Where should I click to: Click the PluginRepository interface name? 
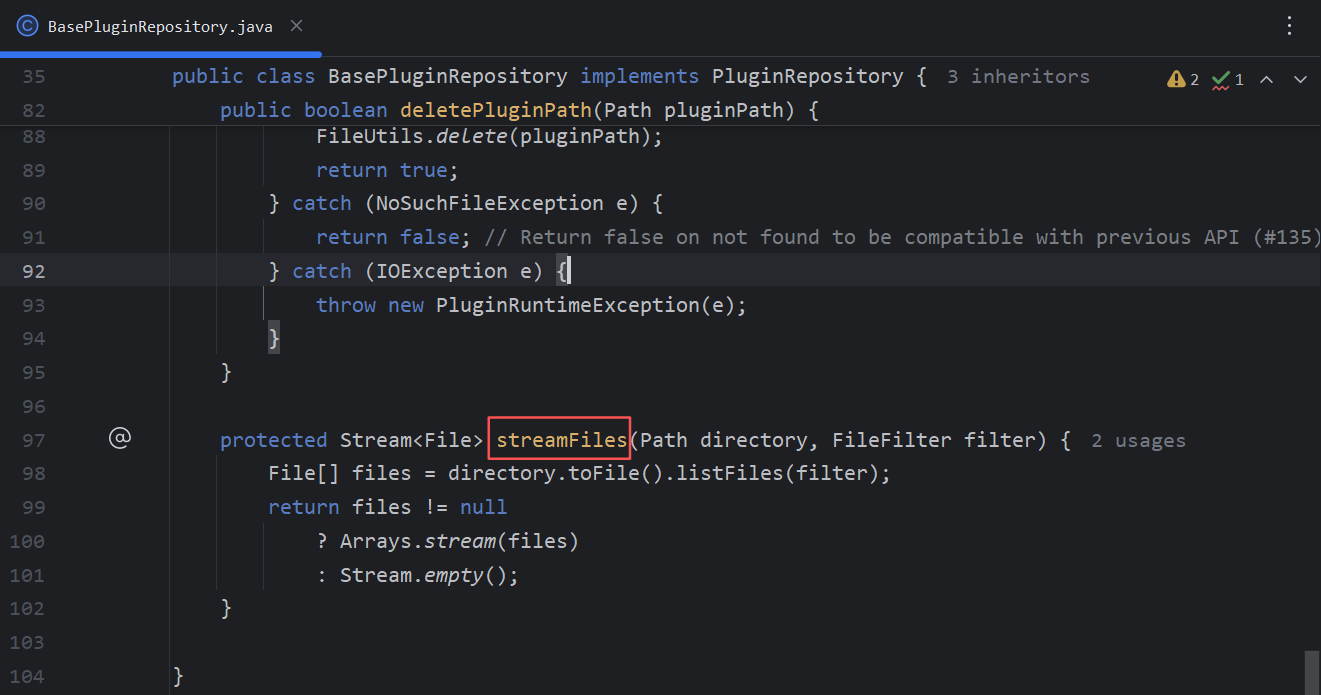[x=807, y=76]
